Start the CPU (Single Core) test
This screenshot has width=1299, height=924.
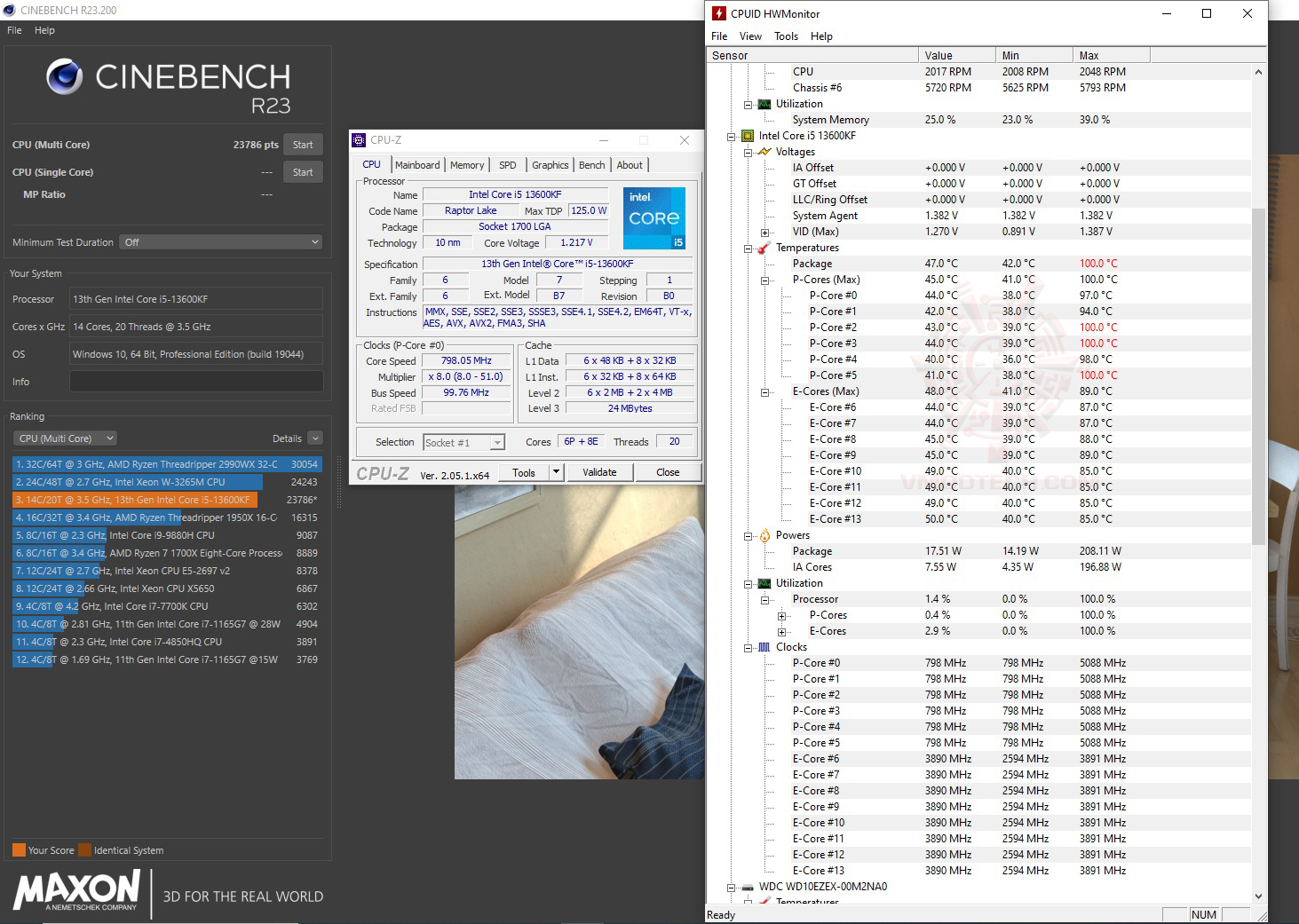click(303, 172)
